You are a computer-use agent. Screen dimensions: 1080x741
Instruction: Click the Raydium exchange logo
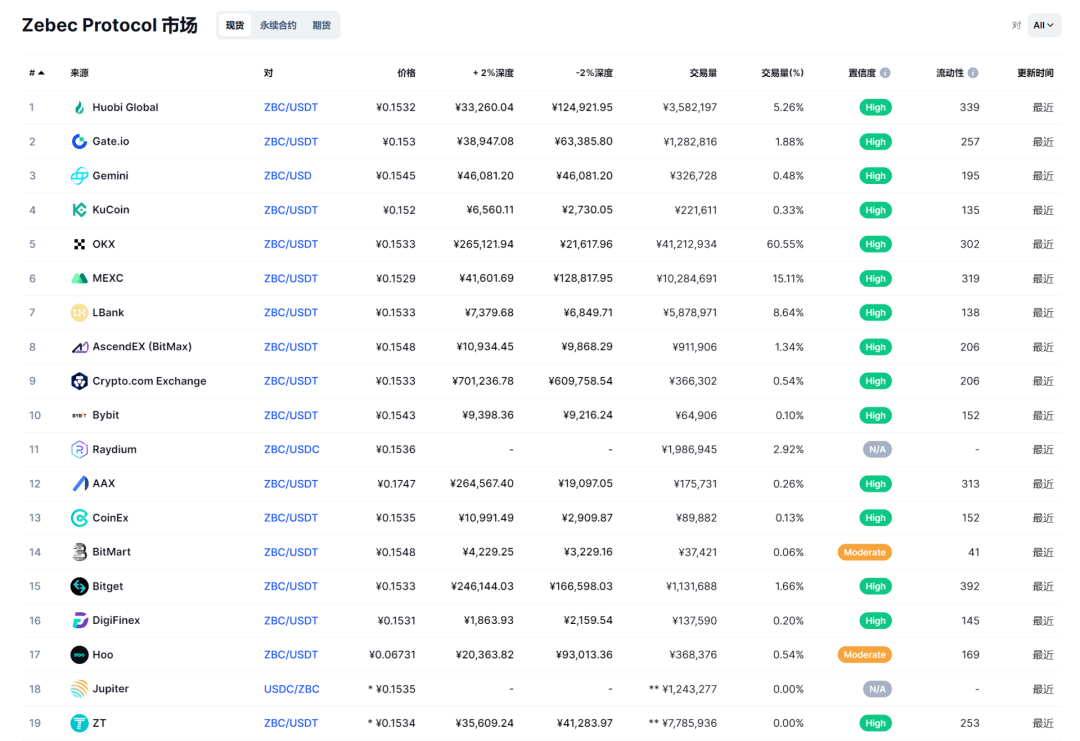[79, 449]
